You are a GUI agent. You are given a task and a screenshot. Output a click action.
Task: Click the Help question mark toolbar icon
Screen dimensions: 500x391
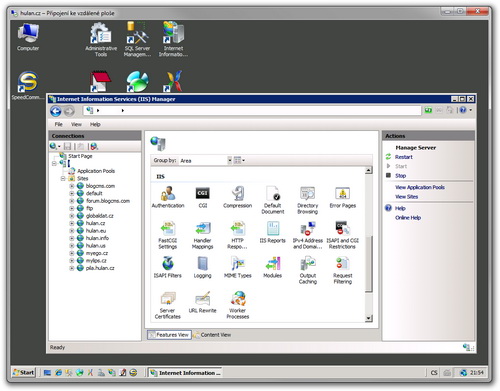click(x=463, y=110)
